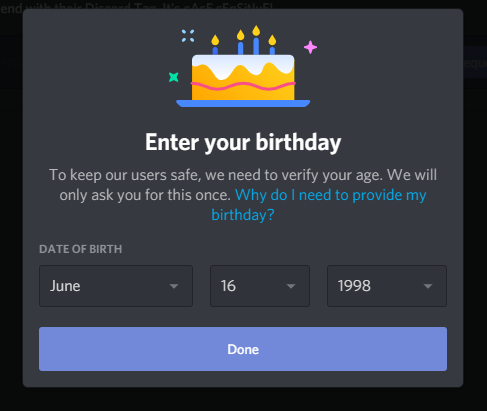Click the tallest candle on the cake
The height and width of the screenshot is (411, 487).
pyautogui.click(x=256, y=40)
